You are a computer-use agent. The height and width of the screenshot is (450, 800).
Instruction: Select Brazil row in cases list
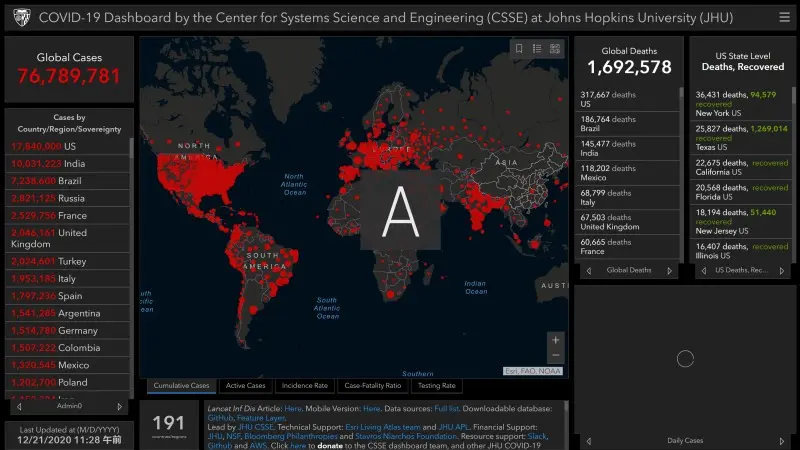tap(67, 181)
